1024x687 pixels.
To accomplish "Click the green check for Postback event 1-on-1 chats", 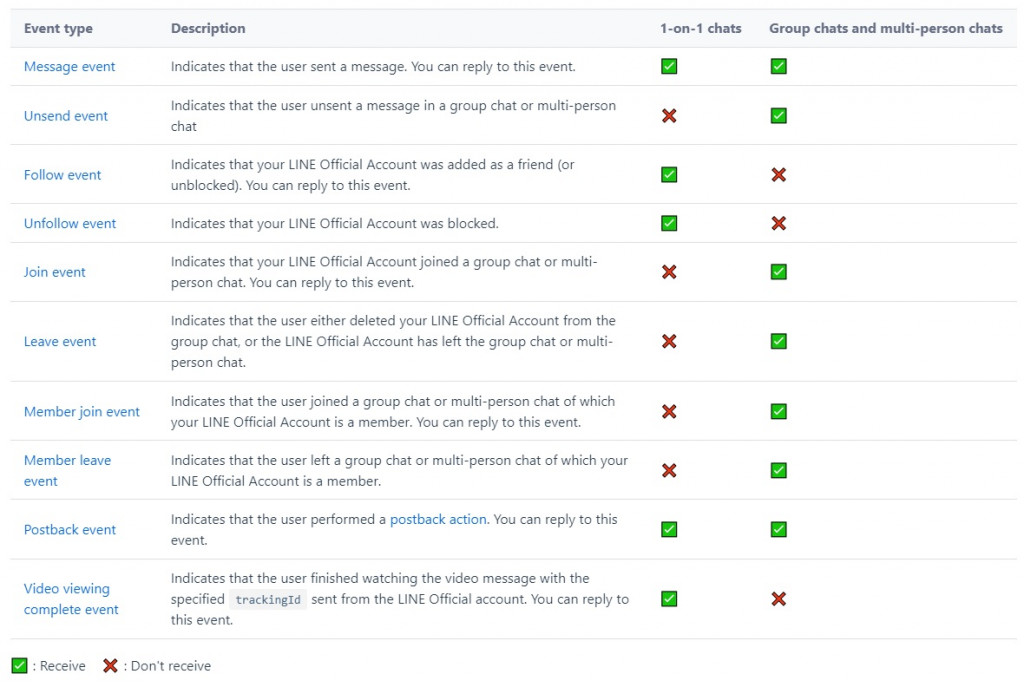I will coord(669,530).
